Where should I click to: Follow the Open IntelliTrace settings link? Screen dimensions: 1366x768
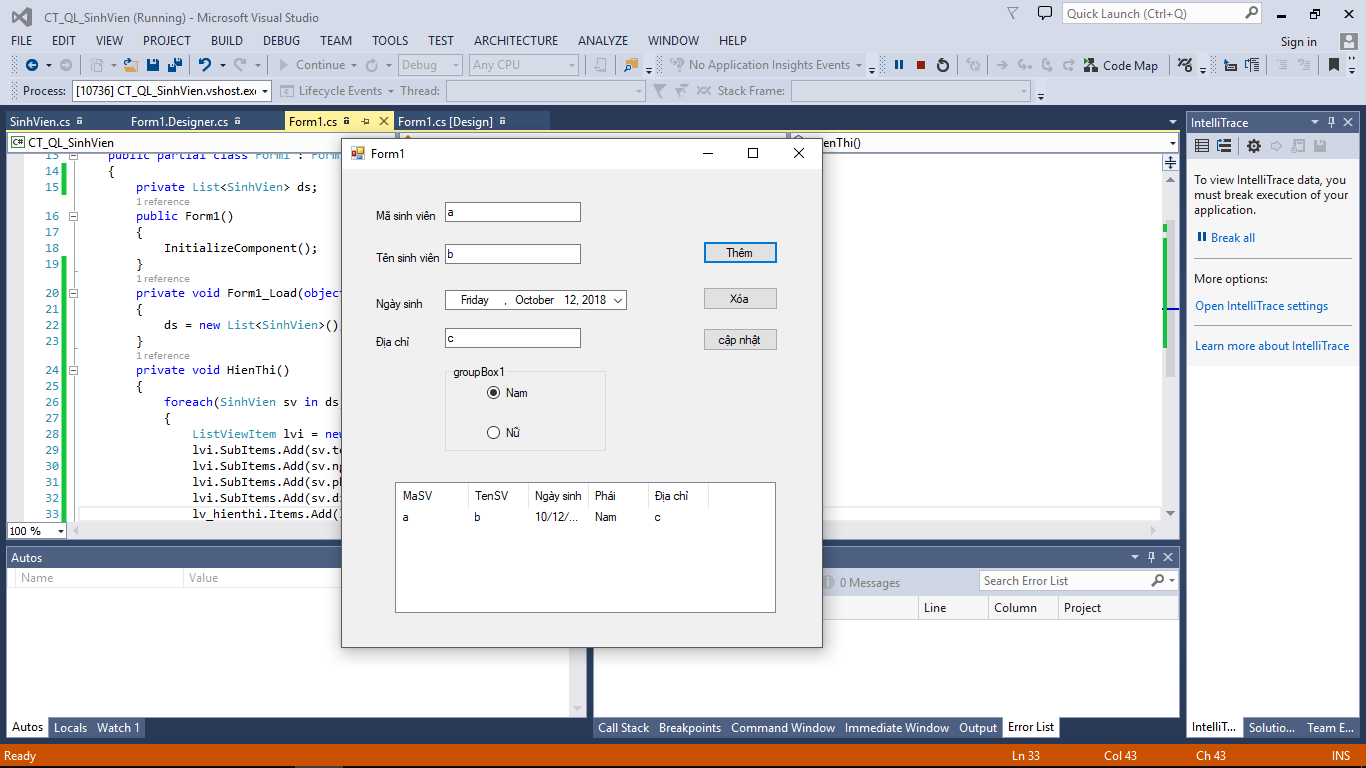point(1263,306)
